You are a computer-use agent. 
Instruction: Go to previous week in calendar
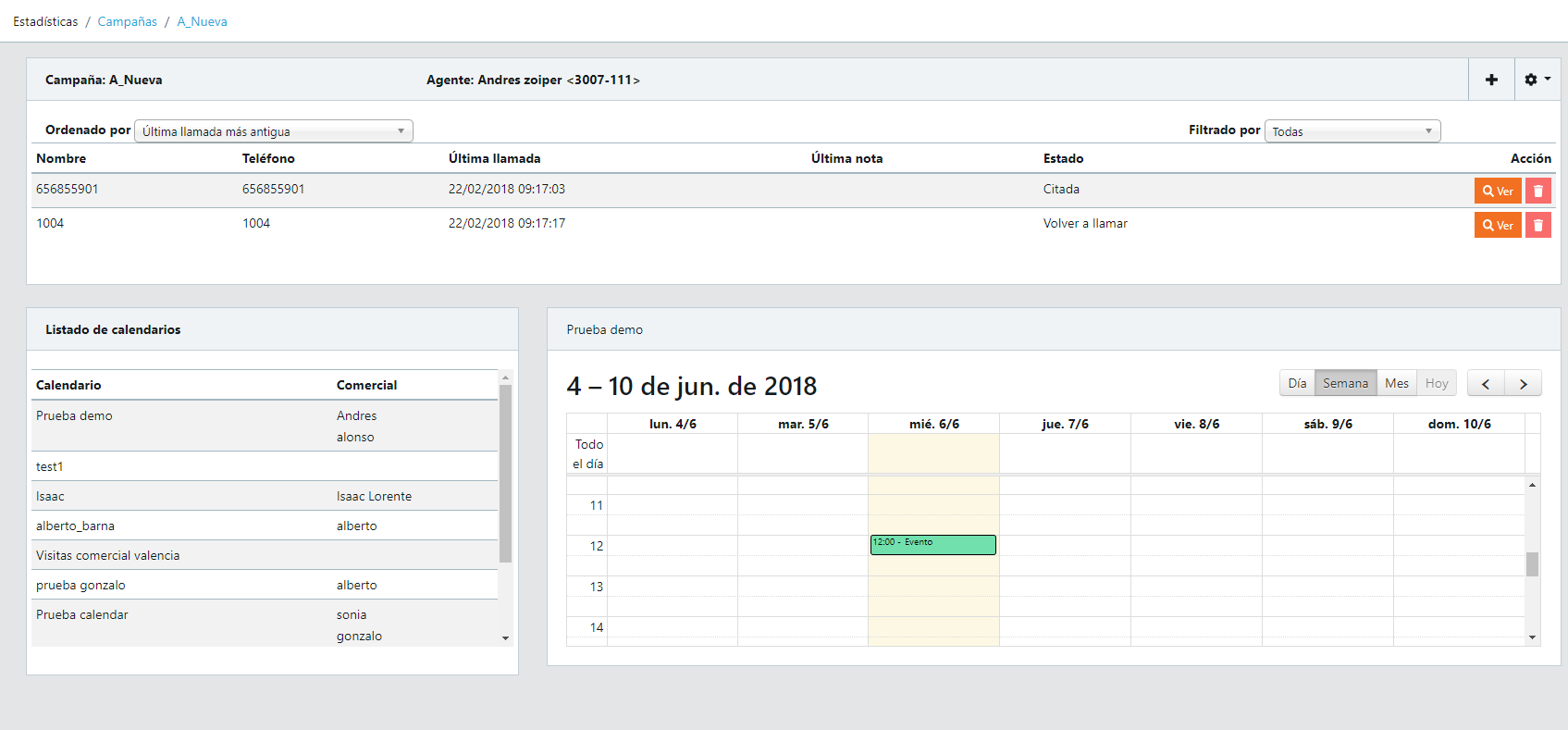(x=1486, y=383)
